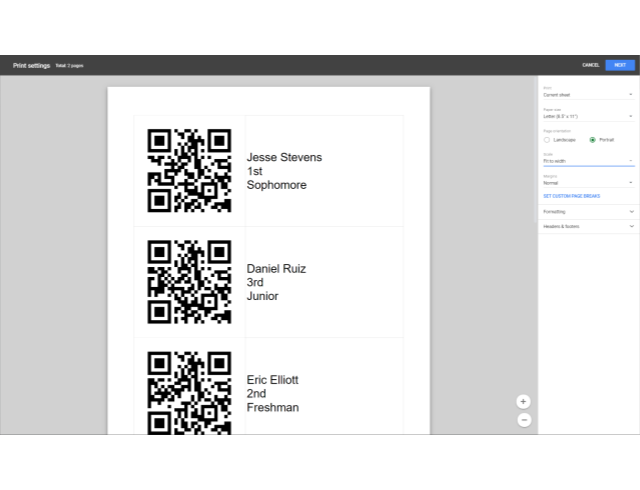
Task: Click the Freshman grade text
Action: coord(273,408)
